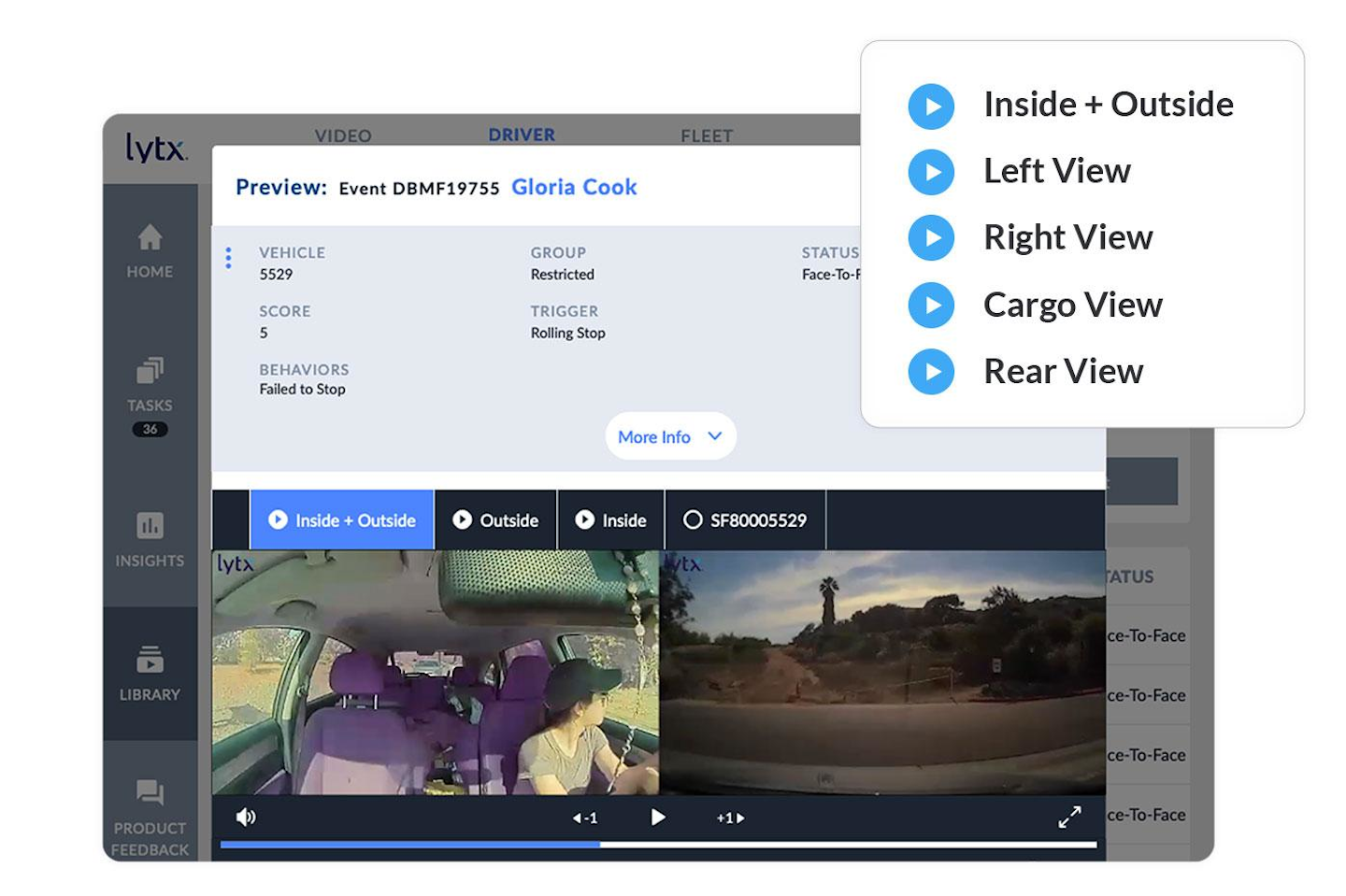Open the Tasks icon in sidebar
Viewport: 1346px width, 896px height.
coord(150,371)
